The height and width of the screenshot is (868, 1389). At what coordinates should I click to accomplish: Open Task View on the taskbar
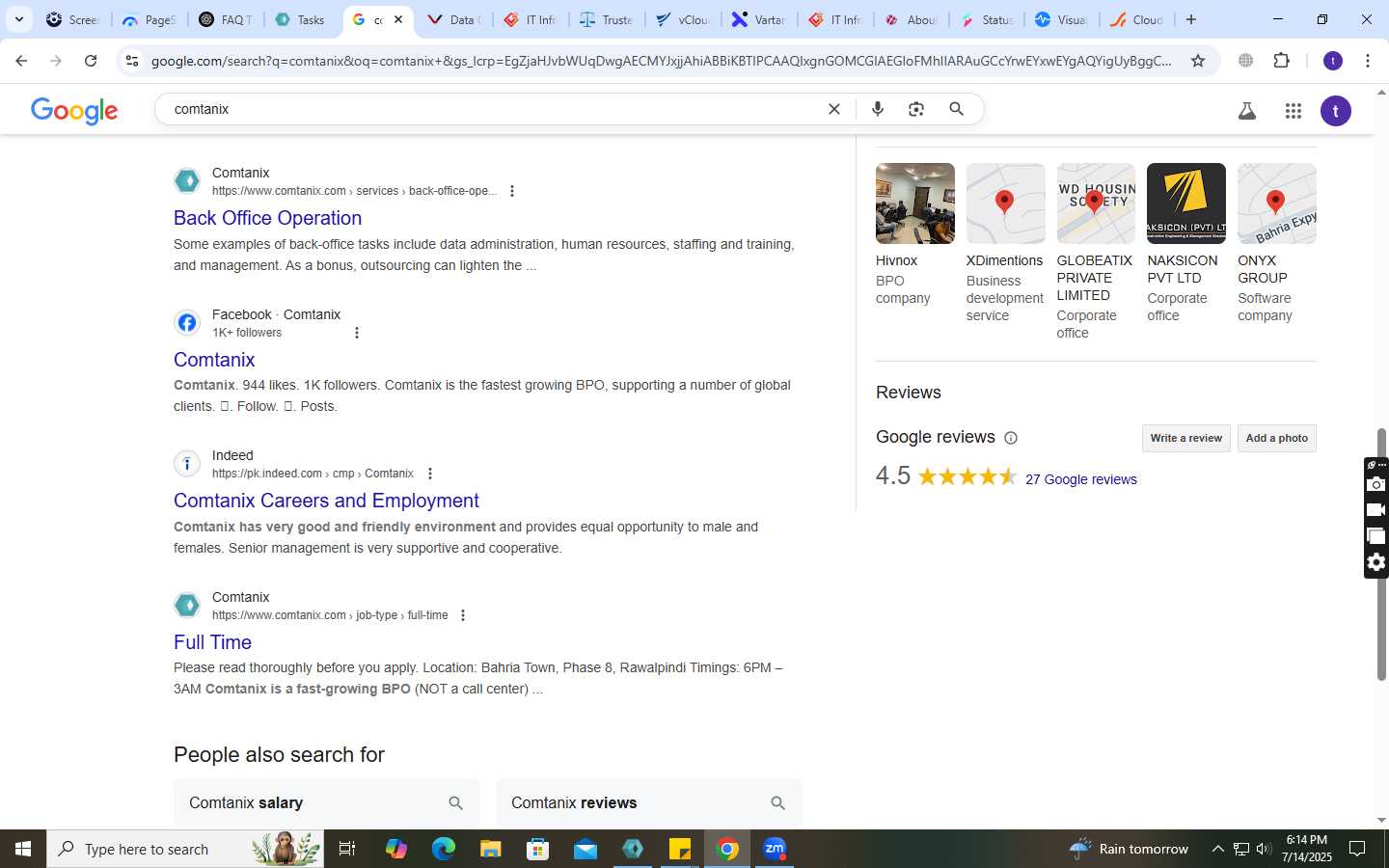(x=347, y=849)
